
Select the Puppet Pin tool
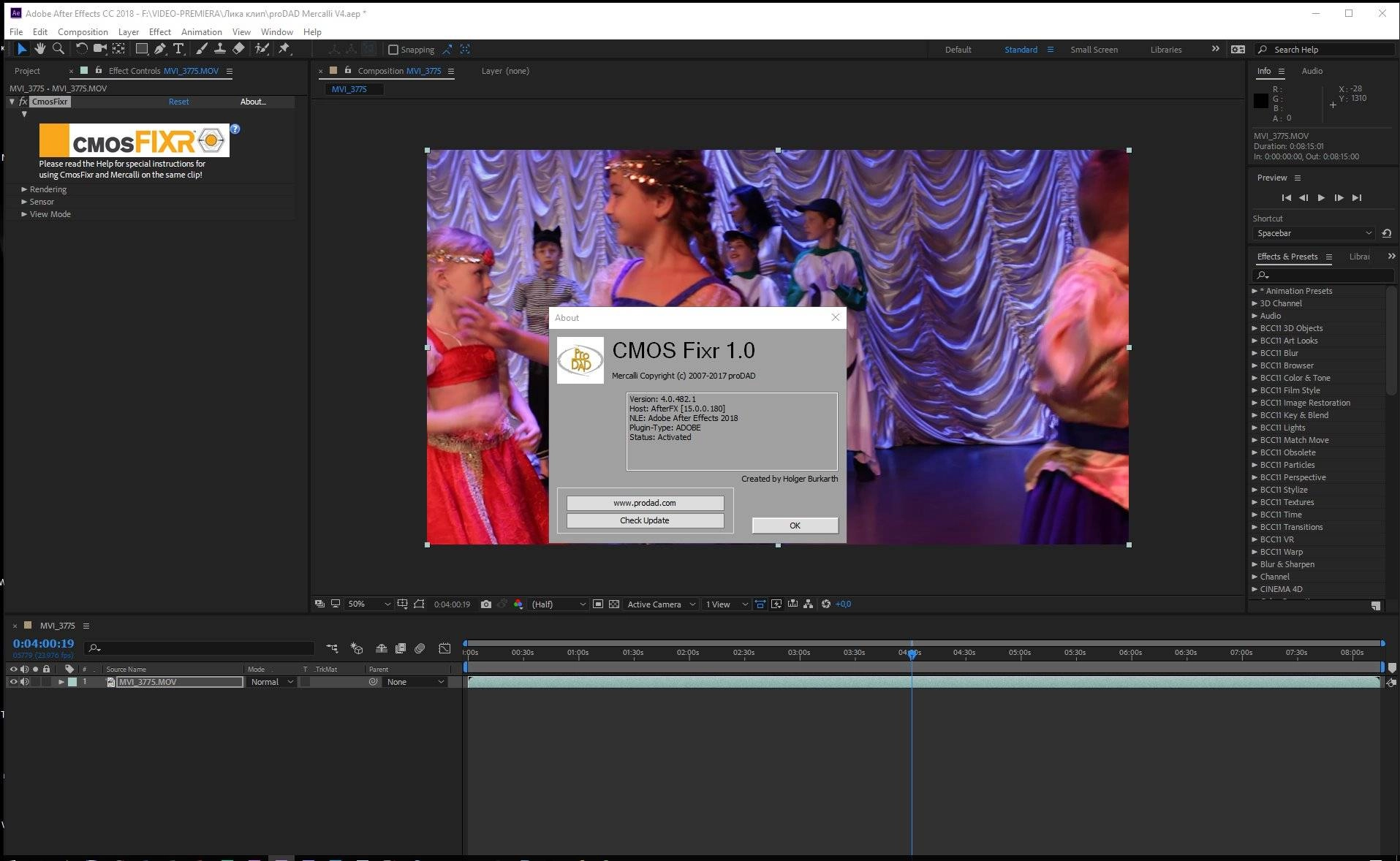(x=284, y=49)
